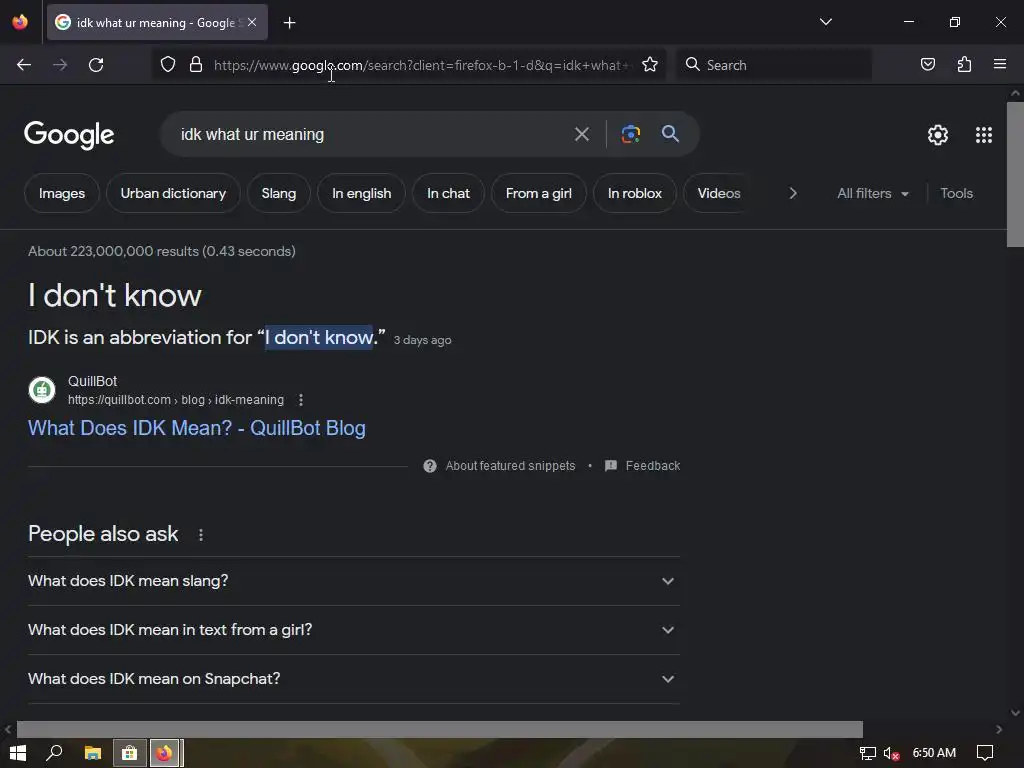1024x768 pixels.
Task: Submit the search with the magnifier icon
Action: click(670, 134)
